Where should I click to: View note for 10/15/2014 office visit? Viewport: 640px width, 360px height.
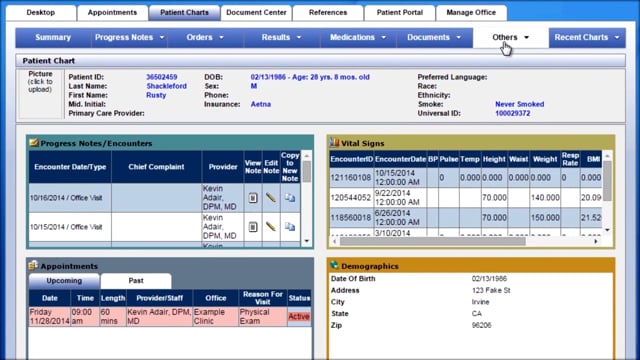pos(253,227)
